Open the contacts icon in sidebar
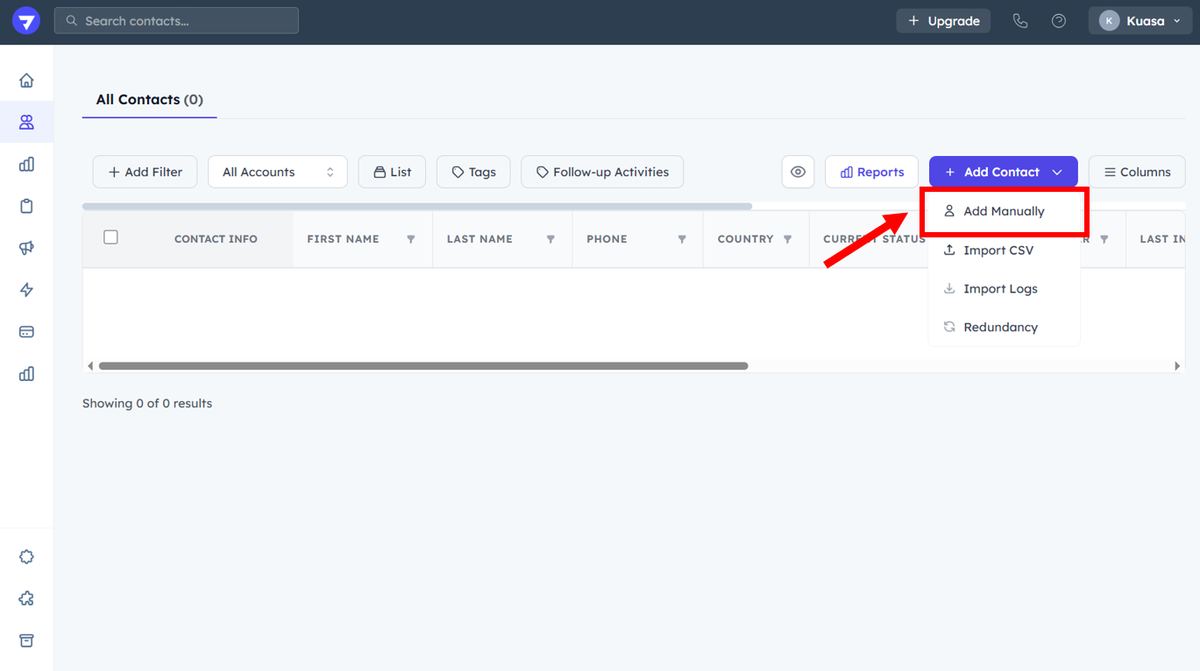The width and height of the screenshot is (1200, 671). tap(27, 122)
